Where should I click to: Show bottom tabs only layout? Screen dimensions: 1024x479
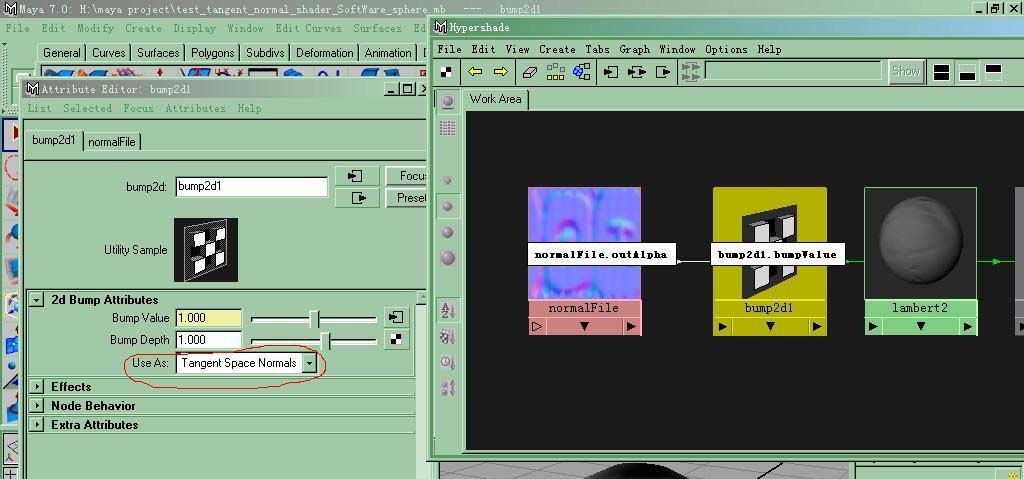967,72
